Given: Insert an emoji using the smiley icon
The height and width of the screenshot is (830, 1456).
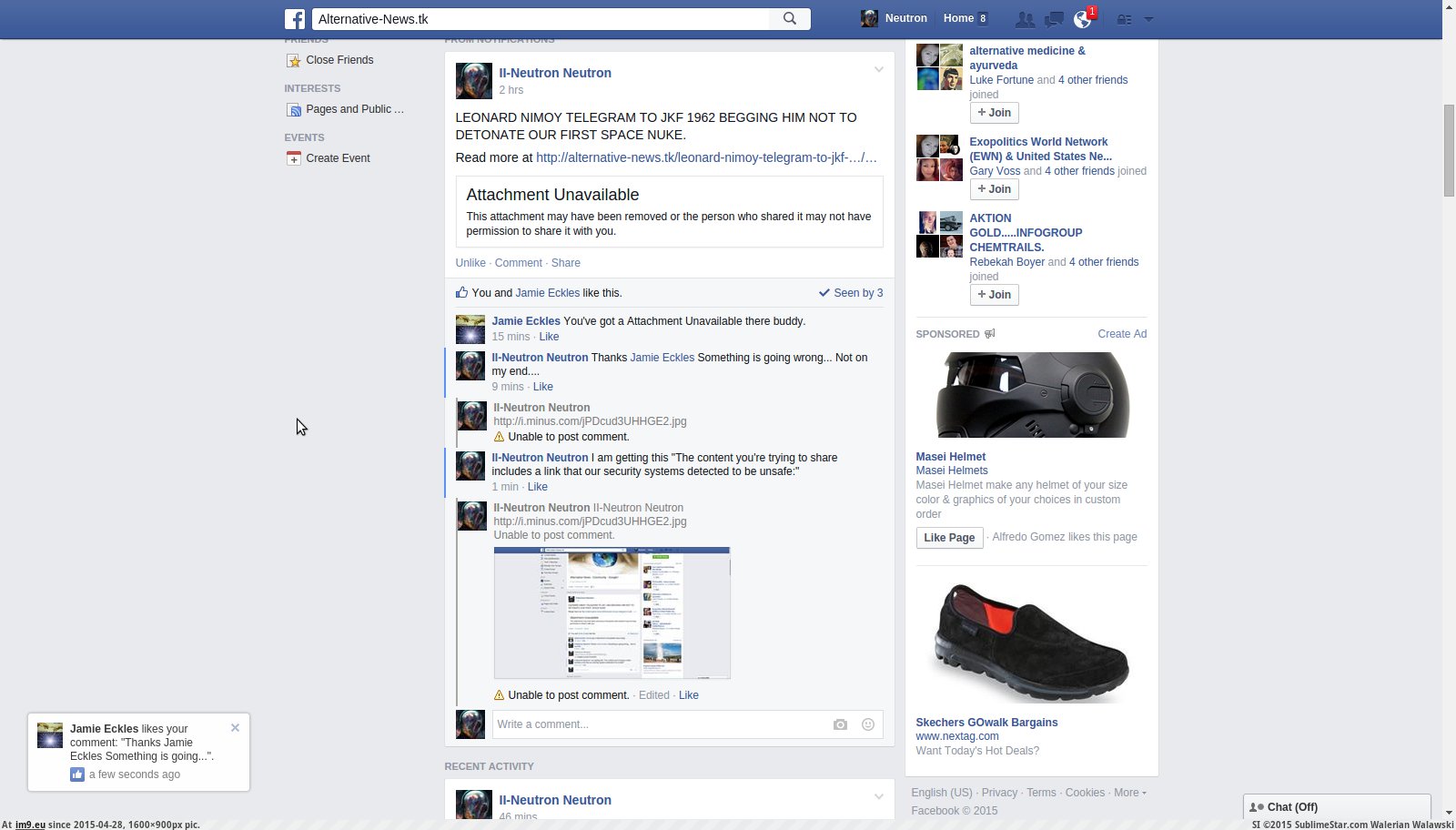Looking at the screenshot, I should click(866, 724).
